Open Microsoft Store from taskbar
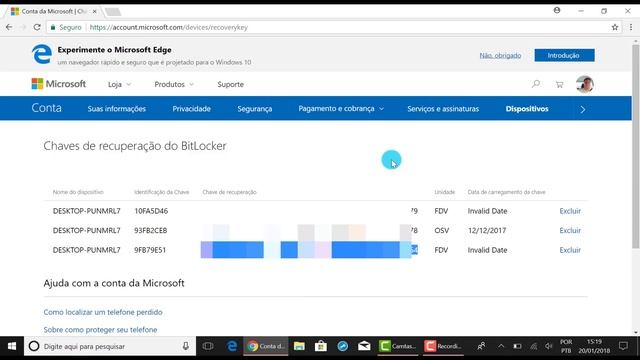Viewport: 640px width, 360px height. coord(321,347)
